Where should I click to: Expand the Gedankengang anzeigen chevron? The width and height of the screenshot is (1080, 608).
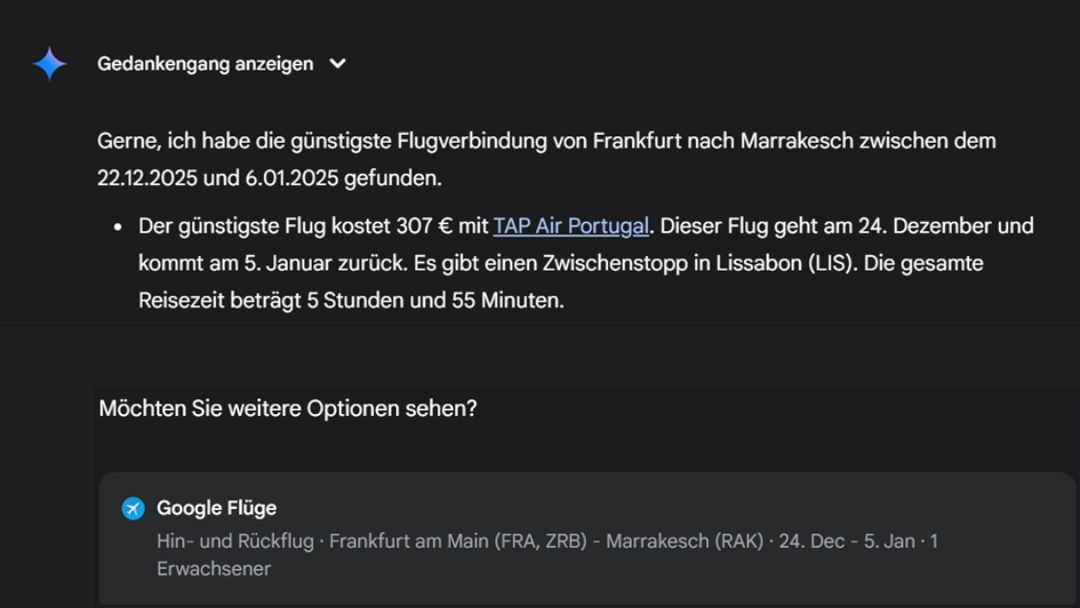338,63
